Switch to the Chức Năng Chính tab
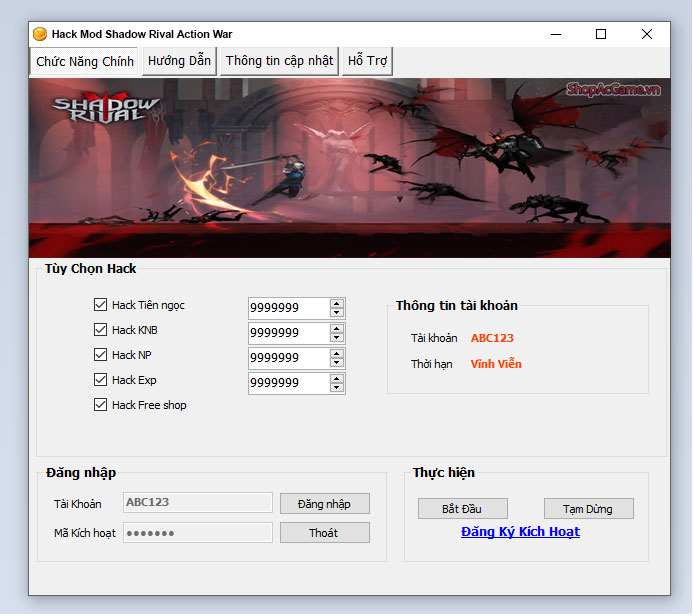 coord(84,61)
